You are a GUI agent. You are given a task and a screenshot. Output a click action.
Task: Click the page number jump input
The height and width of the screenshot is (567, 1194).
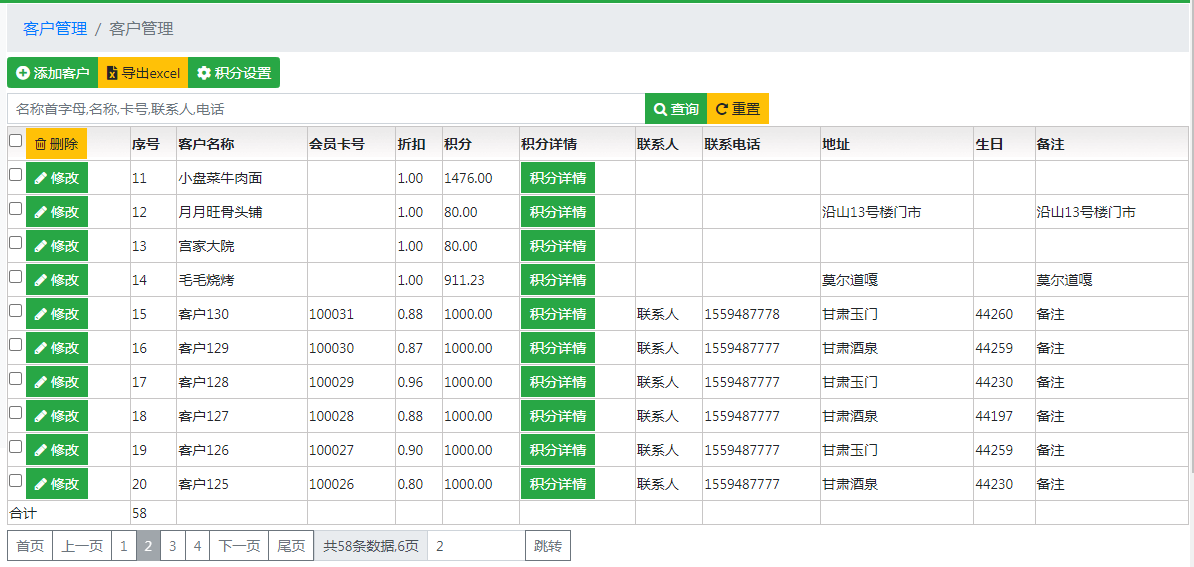point(476,546)
